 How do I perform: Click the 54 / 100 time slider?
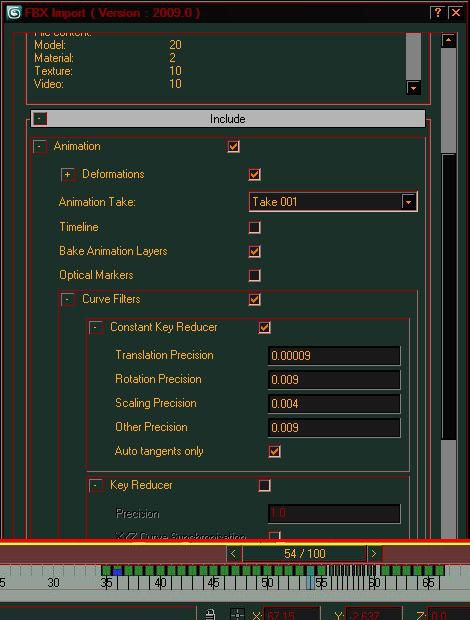click(304, 554)
